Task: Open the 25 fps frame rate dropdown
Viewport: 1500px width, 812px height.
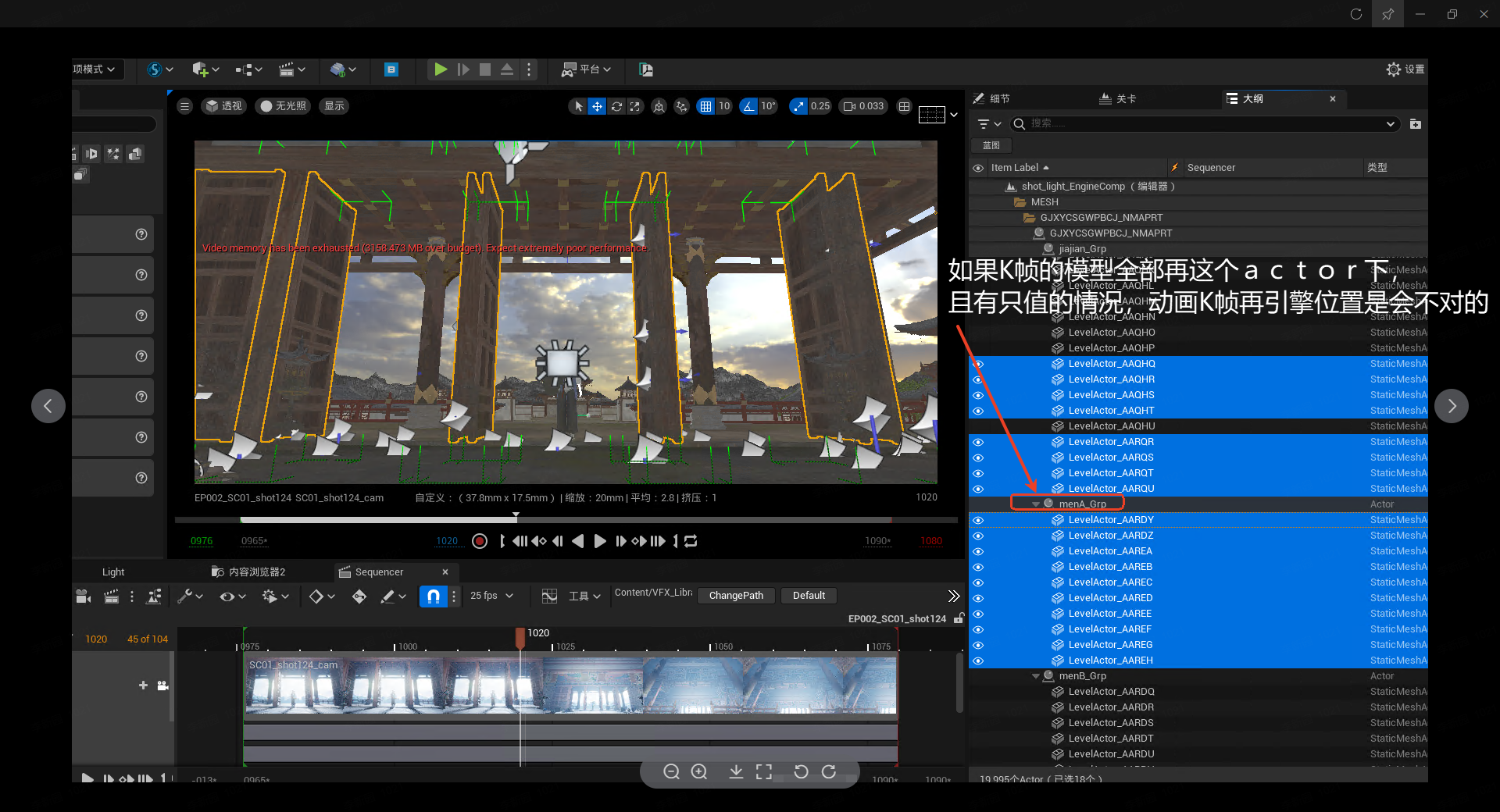Action: (x=492, y=596)
